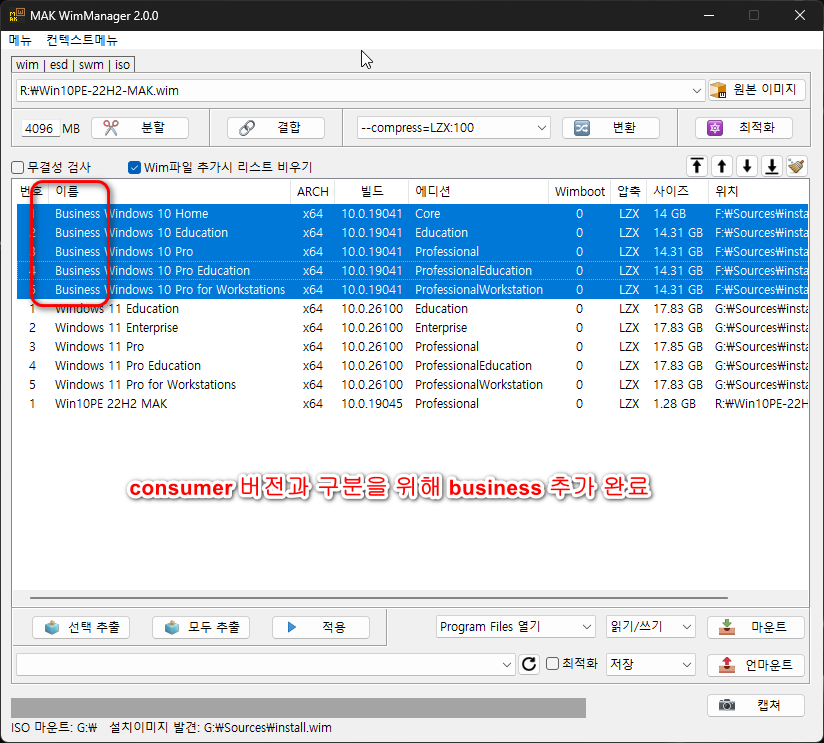Click the move-to-top arrow icon
The width and height of the screenshot is (824, 743).
pos(697,167)
